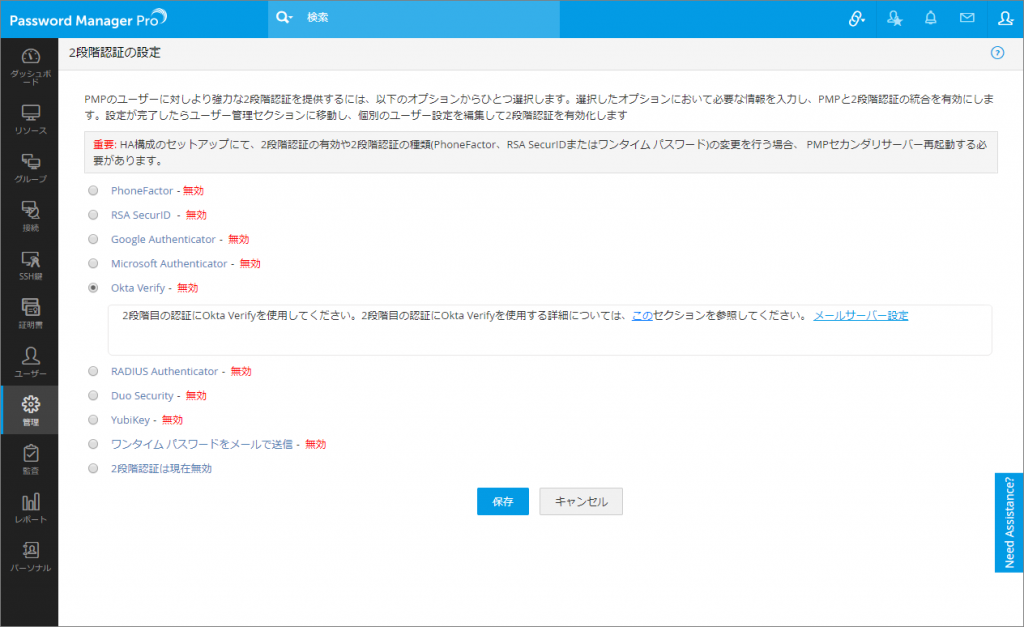
Task: Select the 2段階認証は現在無効 radio button
Action: (x=93, y=468)
